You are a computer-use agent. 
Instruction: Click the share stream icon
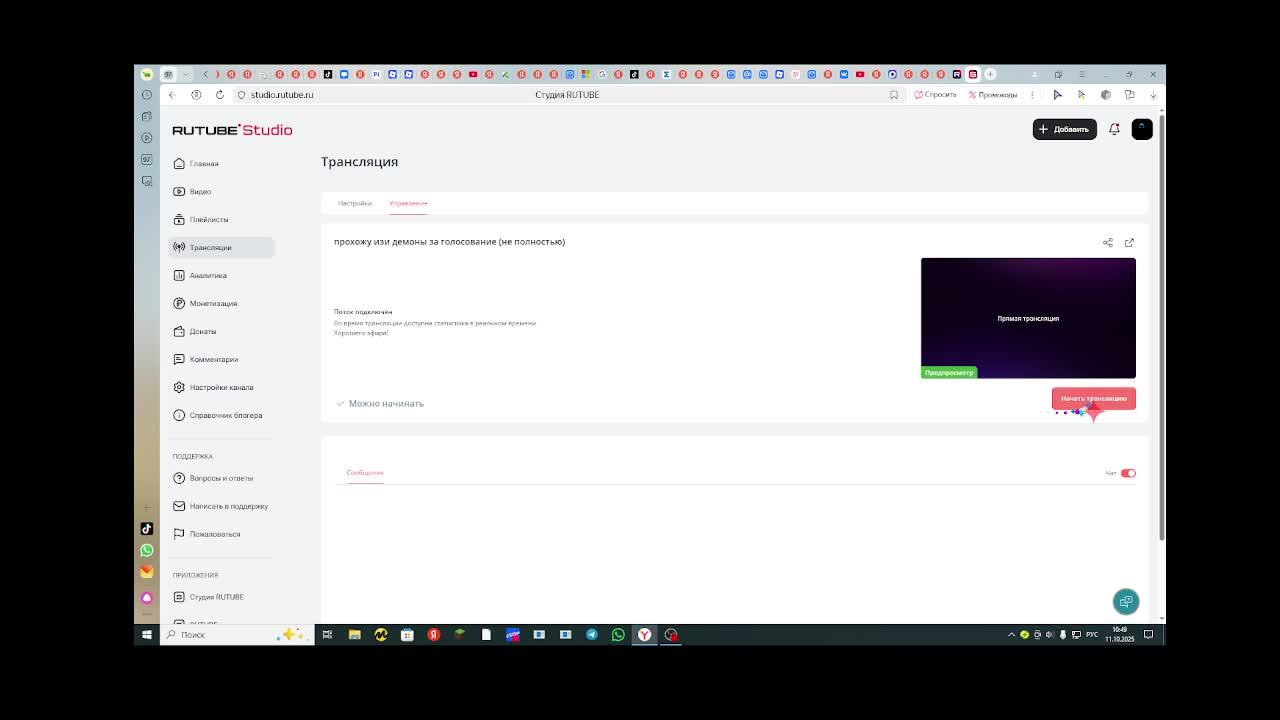(1108, 243)
